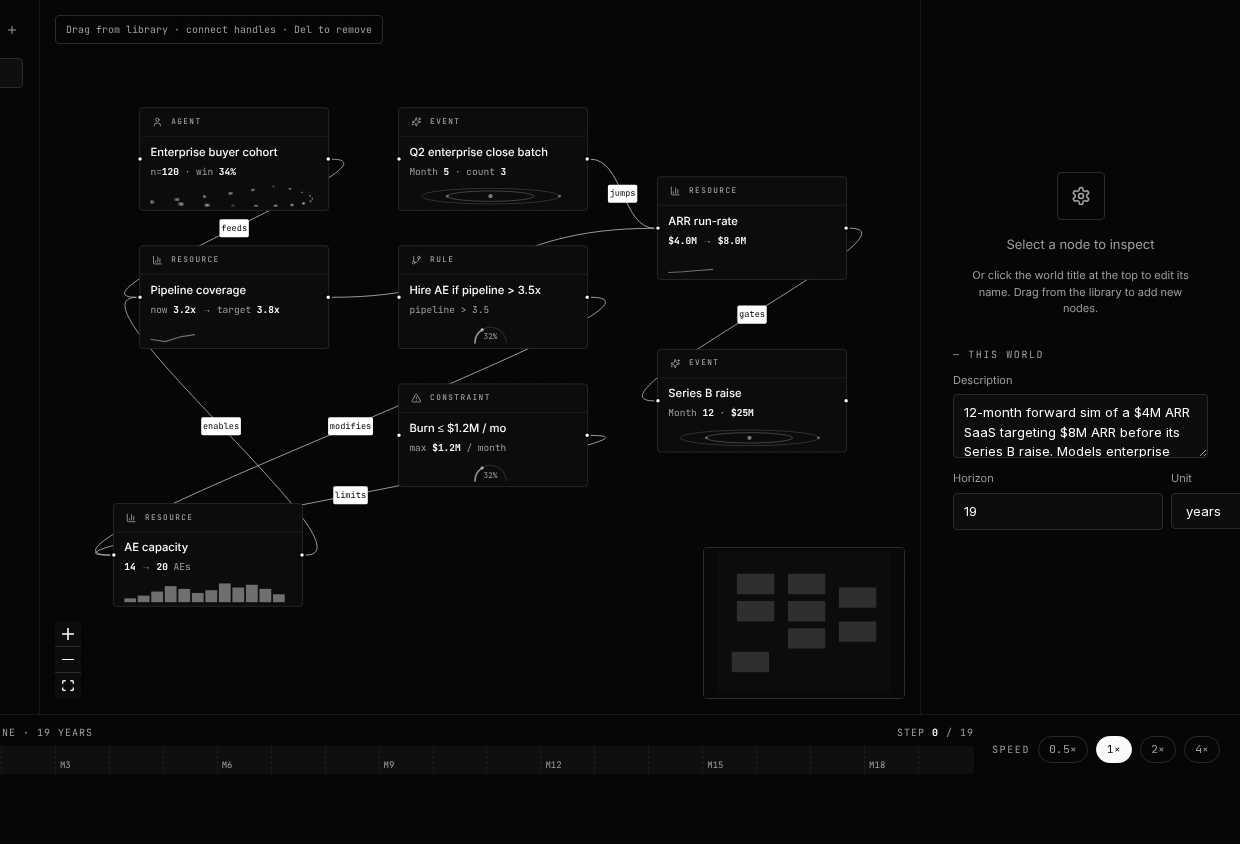Jump to M18 marker on the timeline

[877, 765]
